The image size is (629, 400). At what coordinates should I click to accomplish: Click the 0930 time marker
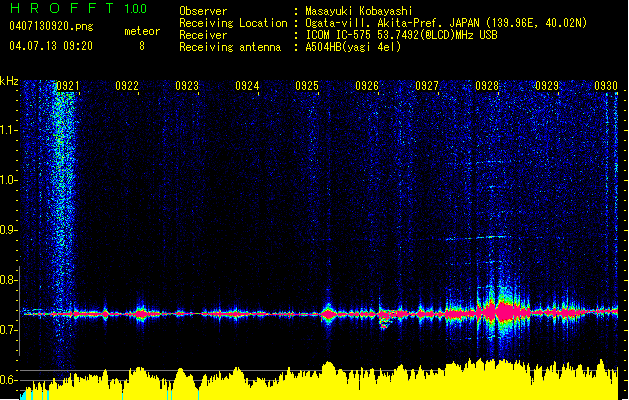[606, 86]
